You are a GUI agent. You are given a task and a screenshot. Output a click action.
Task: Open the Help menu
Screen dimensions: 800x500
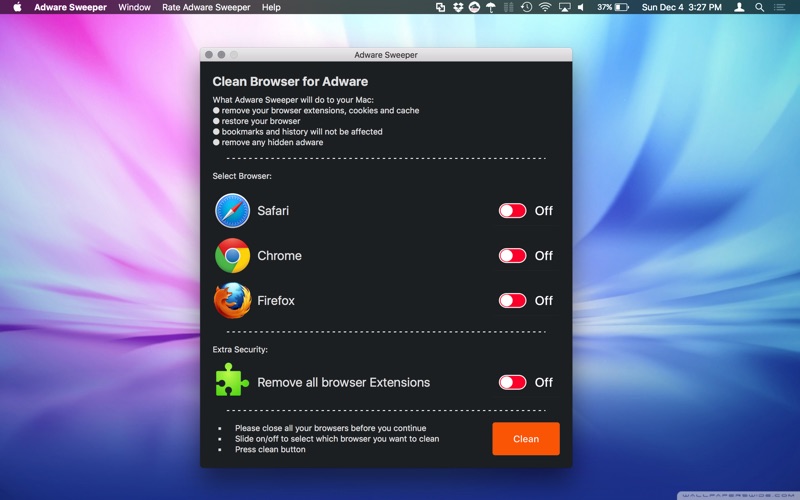271,7
